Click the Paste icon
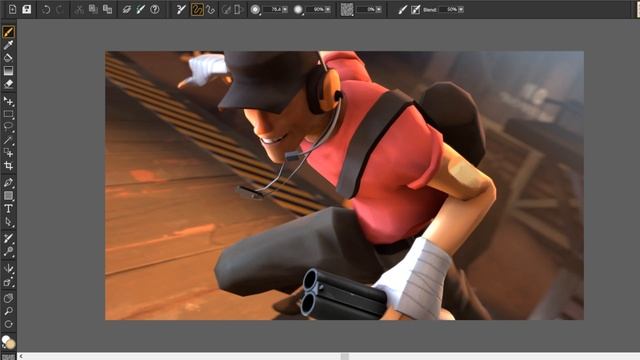Viewport: 640px width, 360px height. 107,9
